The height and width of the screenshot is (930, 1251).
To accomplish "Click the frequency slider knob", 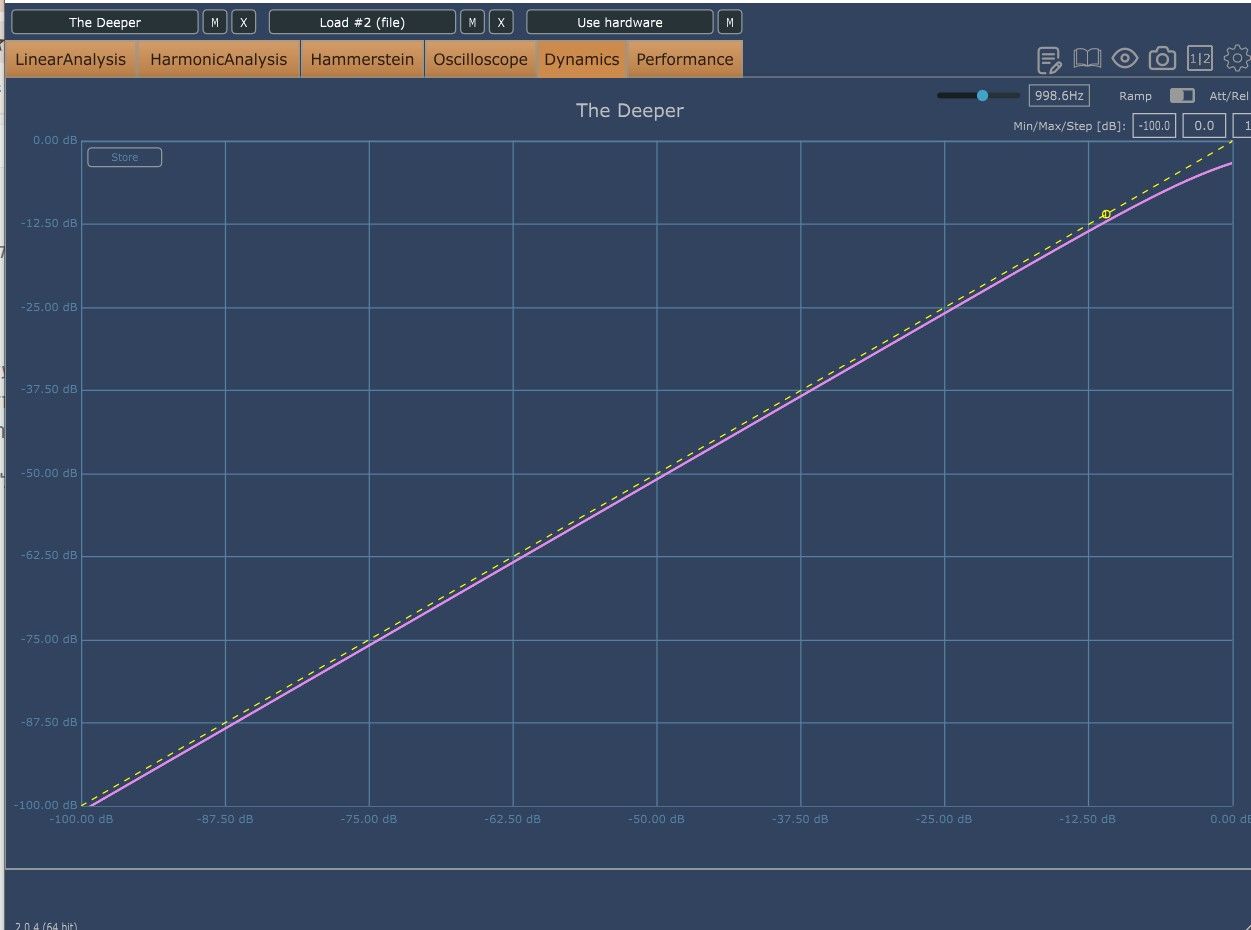I will (982, 95).
